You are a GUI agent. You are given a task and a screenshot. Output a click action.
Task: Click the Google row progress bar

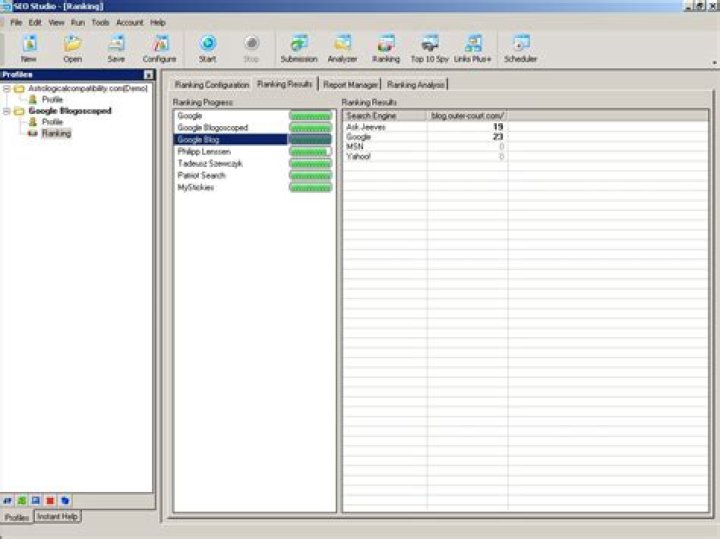coord(310,116)
